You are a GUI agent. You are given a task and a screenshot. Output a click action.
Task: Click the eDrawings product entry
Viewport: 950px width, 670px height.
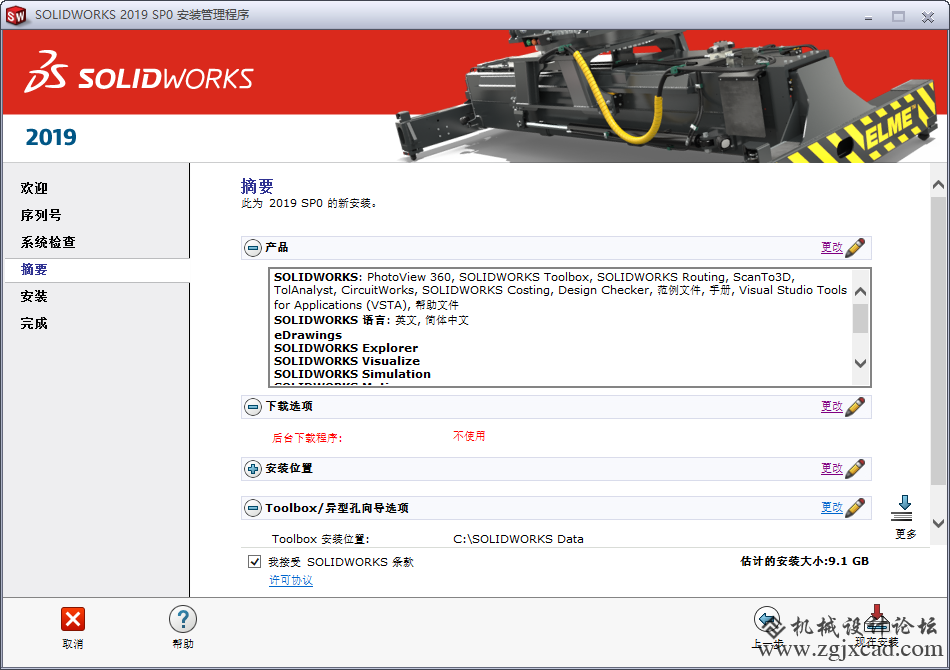coord(308,335)
